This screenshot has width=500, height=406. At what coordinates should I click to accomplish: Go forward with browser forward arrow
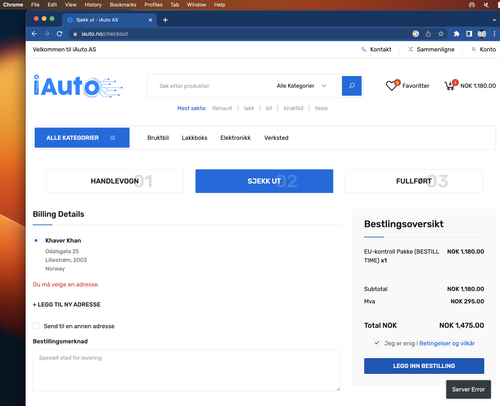point(47,34)
